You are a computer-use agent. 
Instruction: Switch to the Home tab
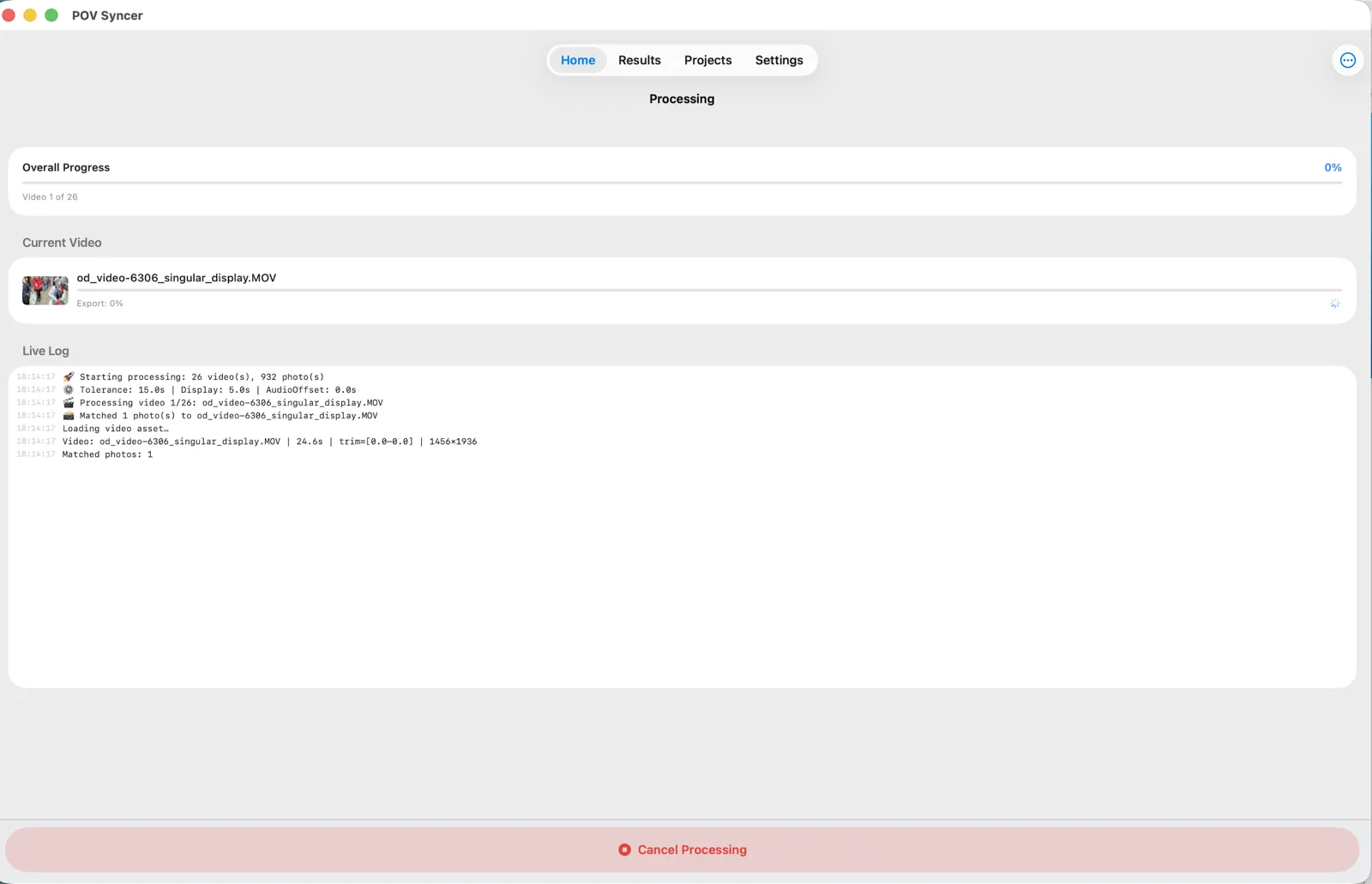tap(578, 60)
